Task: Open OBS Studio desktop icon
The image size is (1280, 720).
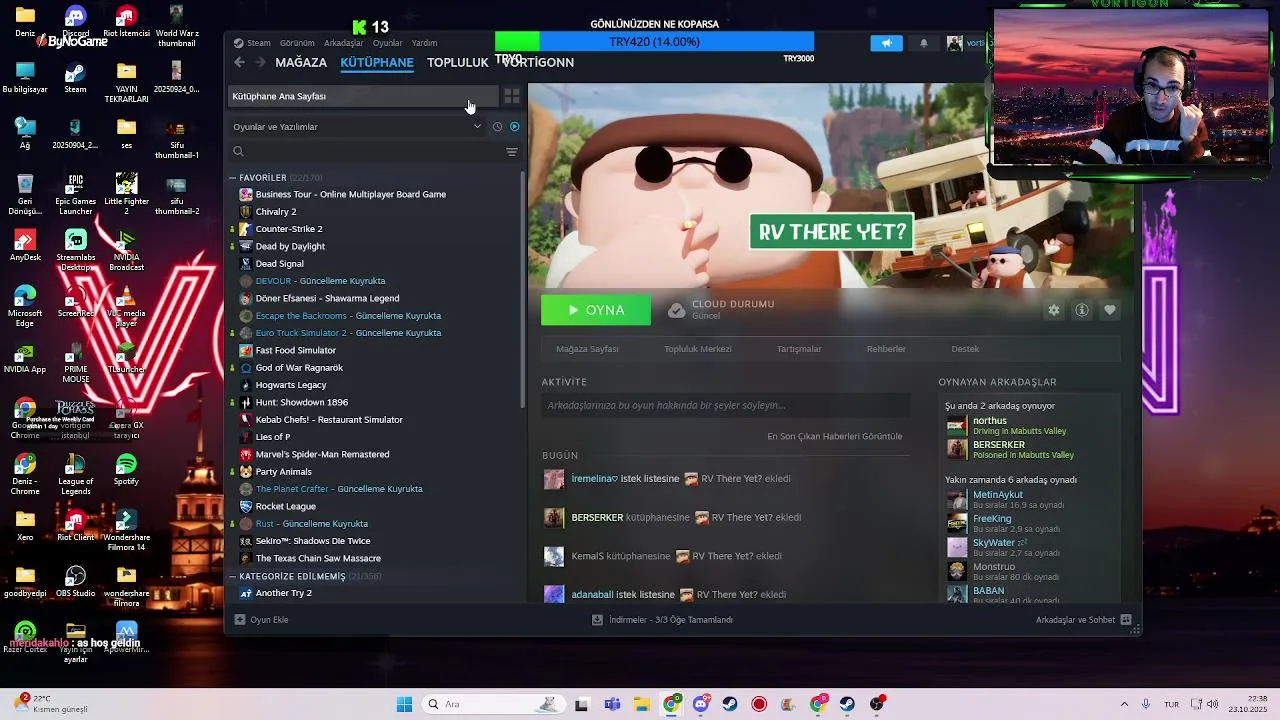Action: pos(75,582)
